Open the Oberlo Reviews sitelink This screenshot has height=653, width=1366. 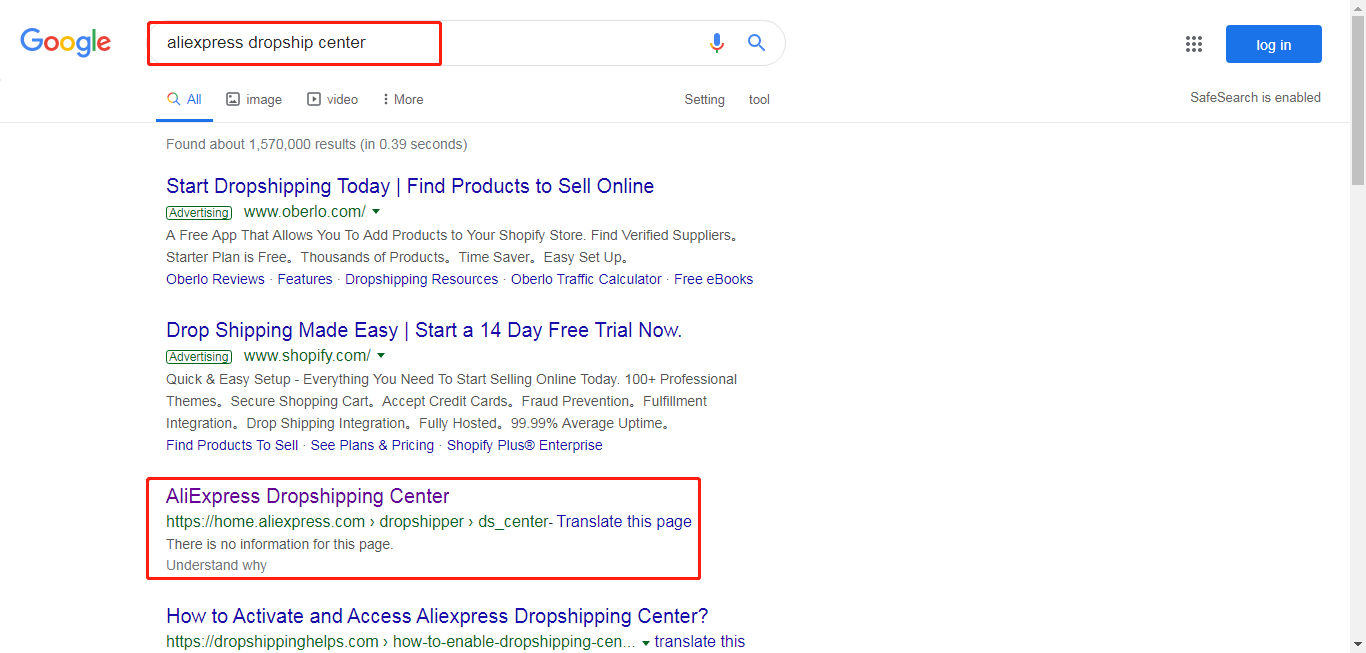point(215,279)
